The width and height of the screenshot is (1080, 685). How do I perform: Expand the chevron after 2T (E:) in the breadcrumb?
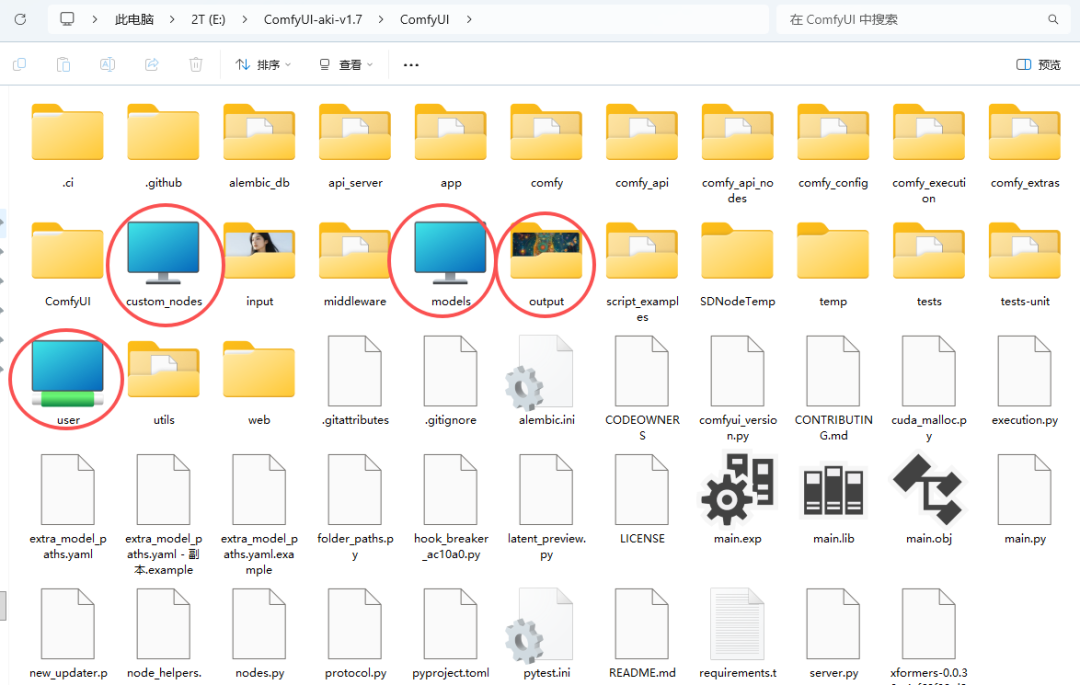[x=245, y=20]
